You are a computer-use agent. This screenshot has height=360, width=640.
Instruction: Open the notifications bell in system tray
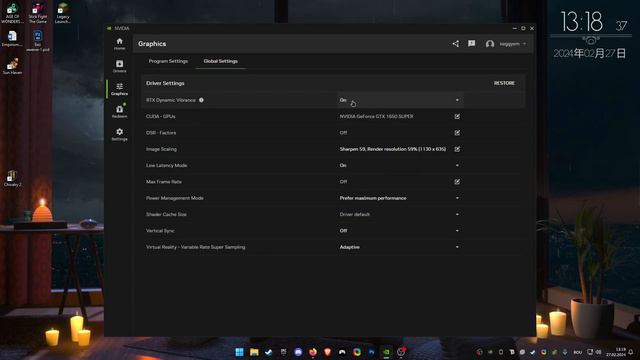click(631, 352)
